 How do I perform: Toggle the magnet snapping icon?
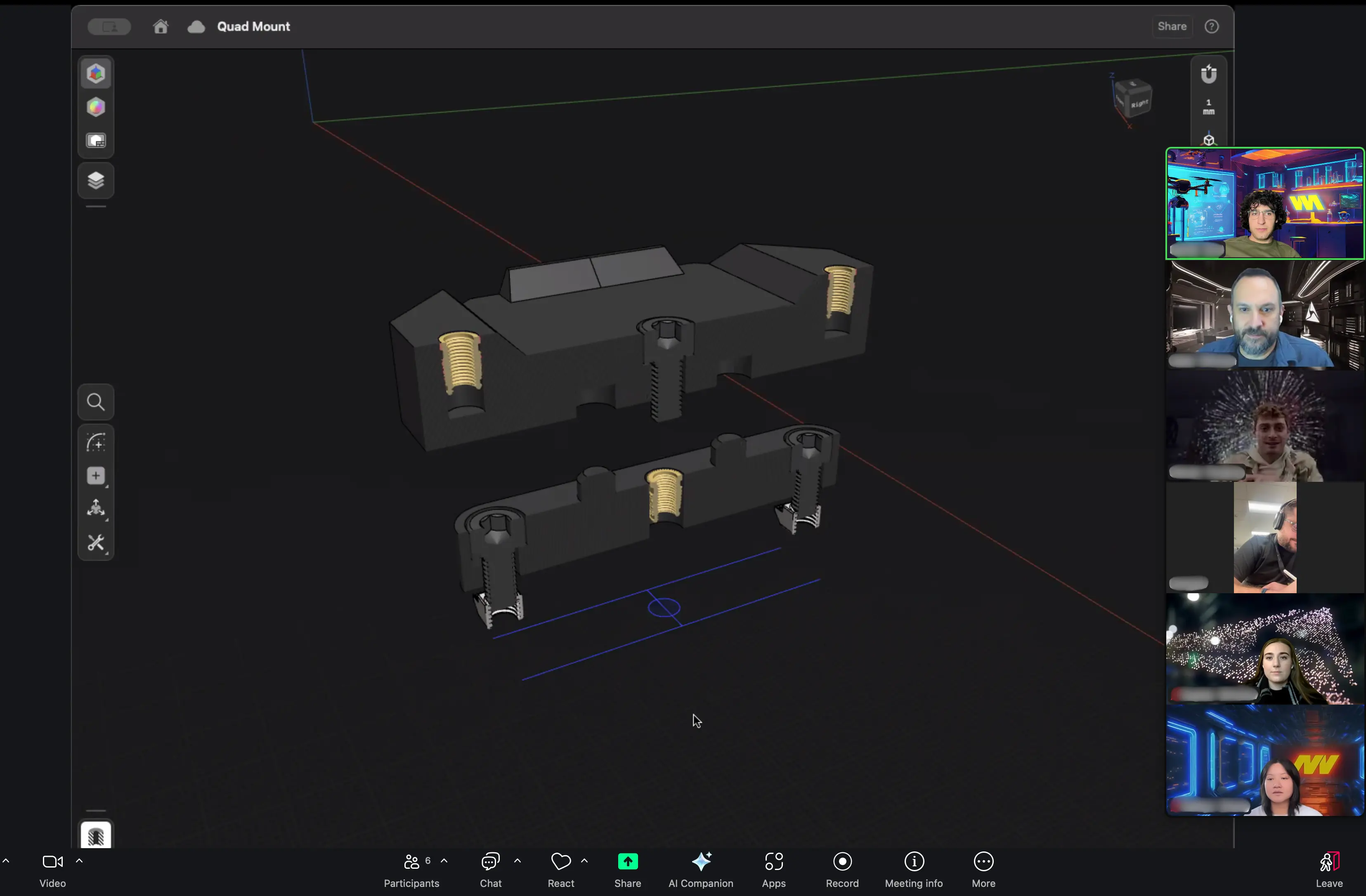click(x=1209, y=74)
